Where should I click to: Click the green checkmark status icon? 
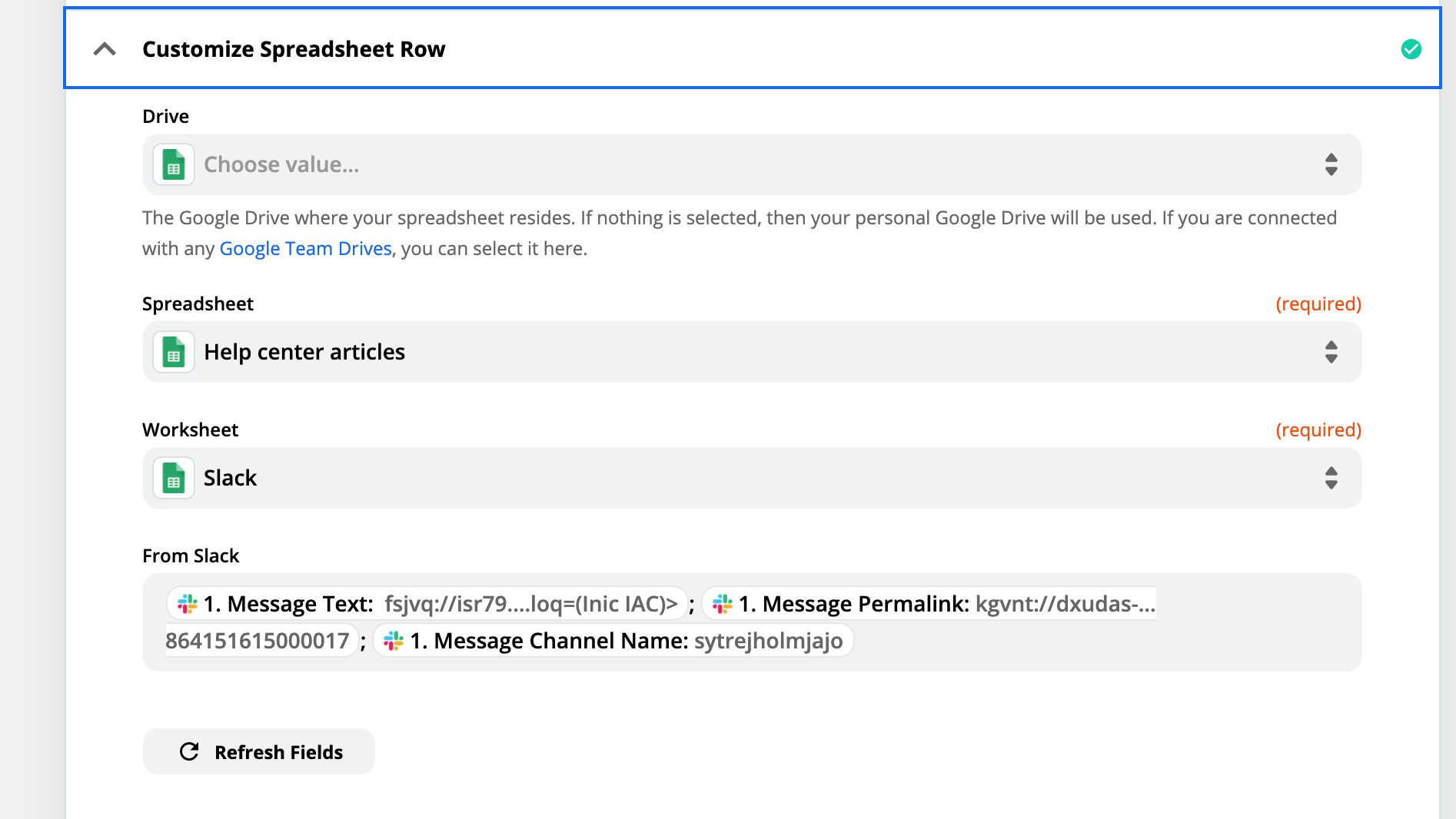[1411, 49]
